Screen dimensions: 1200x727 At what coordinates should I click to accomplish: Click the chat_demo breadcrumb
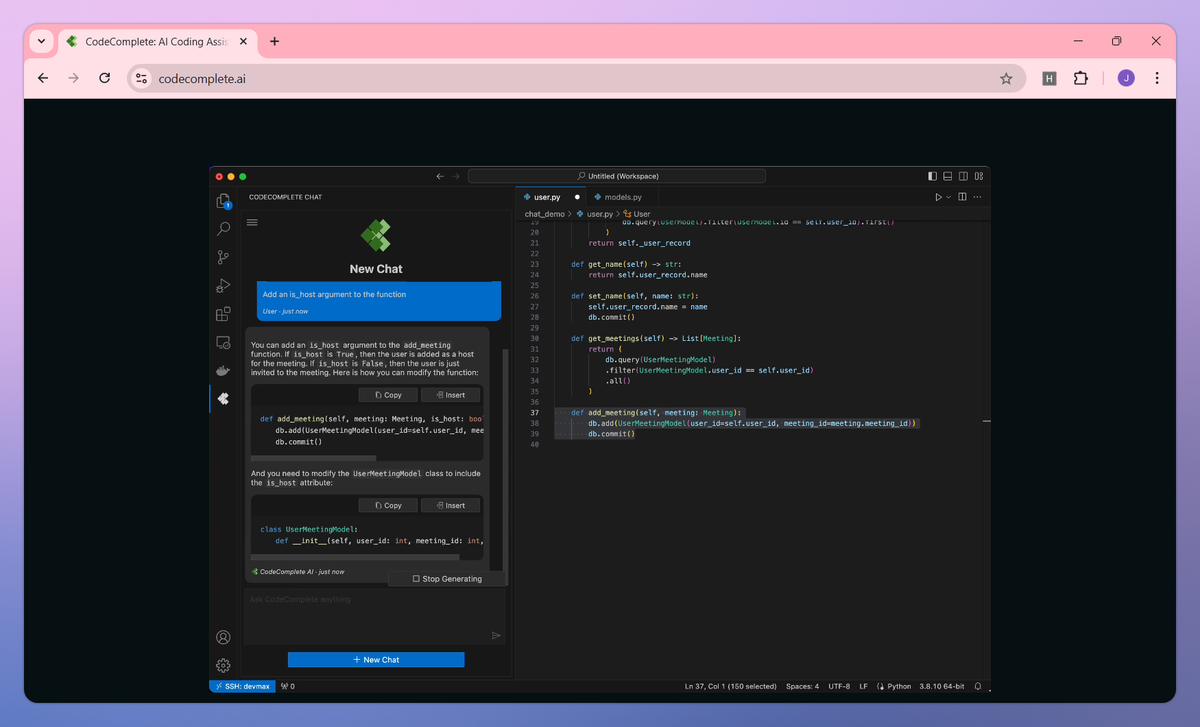point(545,214)
